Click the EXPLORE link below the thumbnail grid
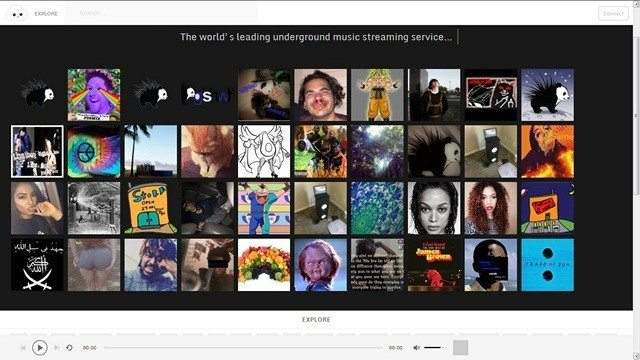Image resolution: width=640 pixels, height=360 pixels. click(x=316, y=320)
